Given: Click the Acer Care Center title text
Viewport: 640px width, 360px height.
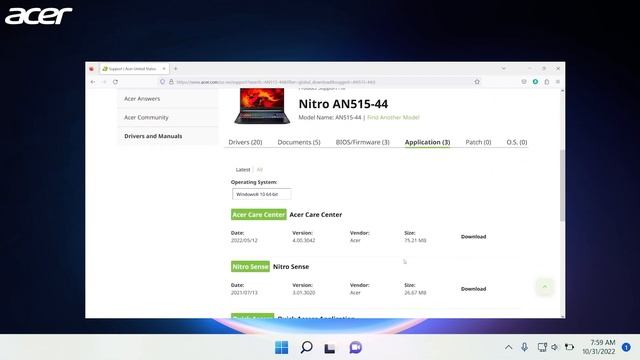Looking at the screenshot, I should 316,215.
